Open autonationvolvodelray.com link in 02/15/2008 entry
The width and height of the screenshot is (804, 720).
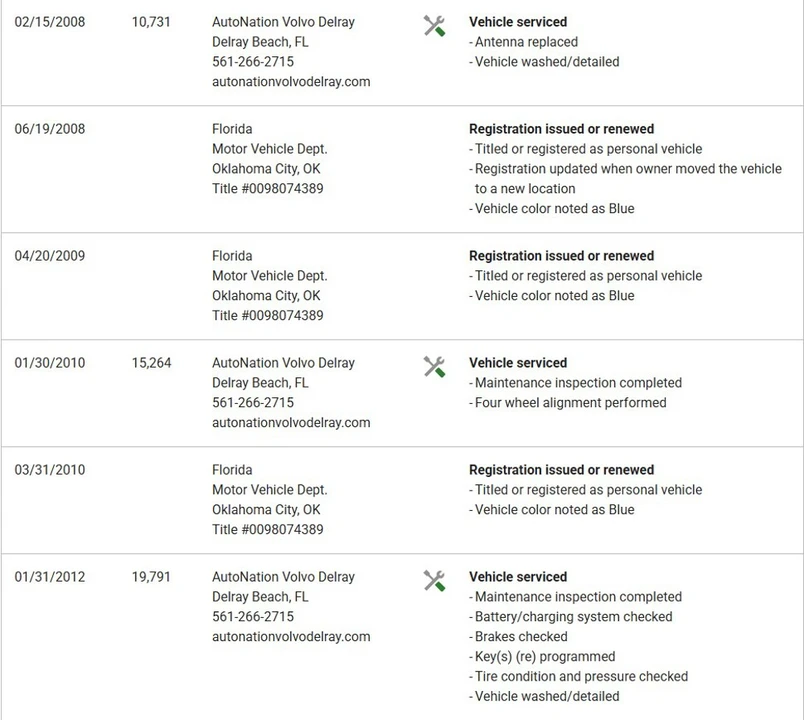[x=291, y=82]
